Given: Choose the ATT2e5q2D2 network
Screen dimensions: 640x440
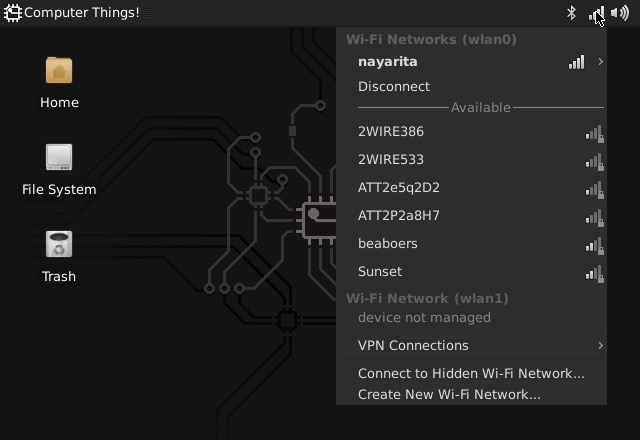Looking at the screenshot, I should [x=399, y=188].
